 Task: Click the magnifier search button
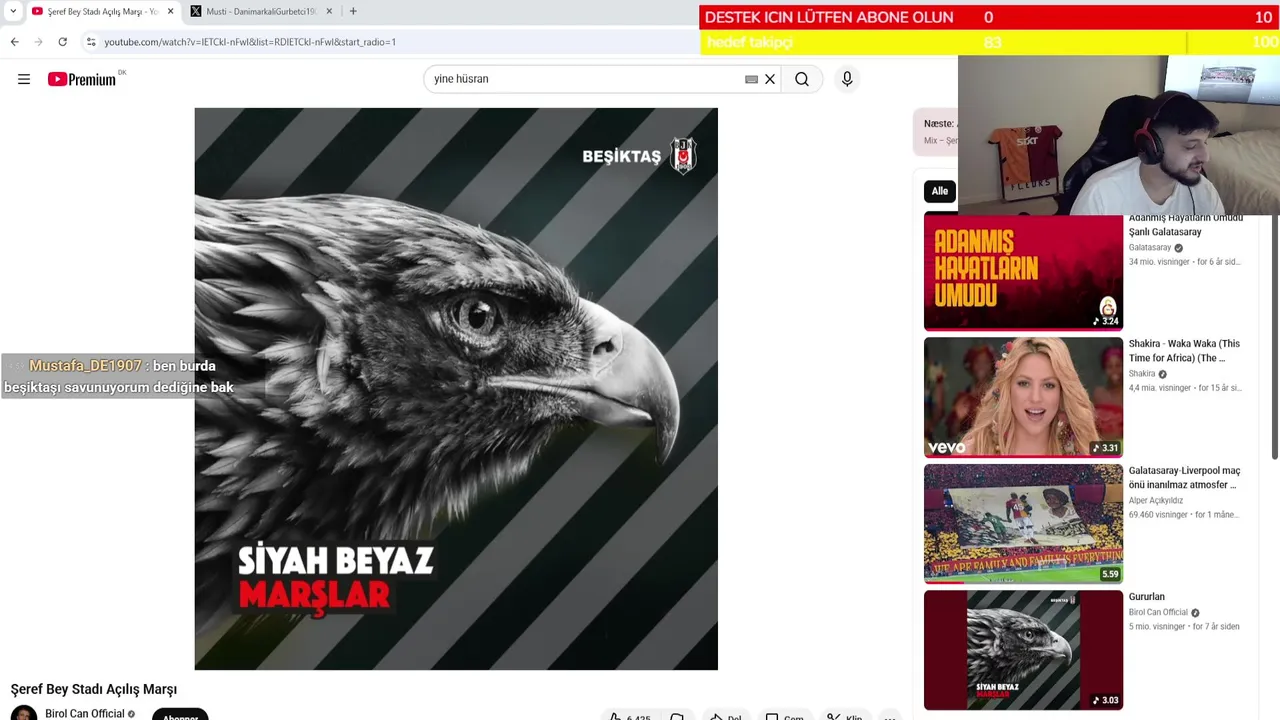[802, 79]
